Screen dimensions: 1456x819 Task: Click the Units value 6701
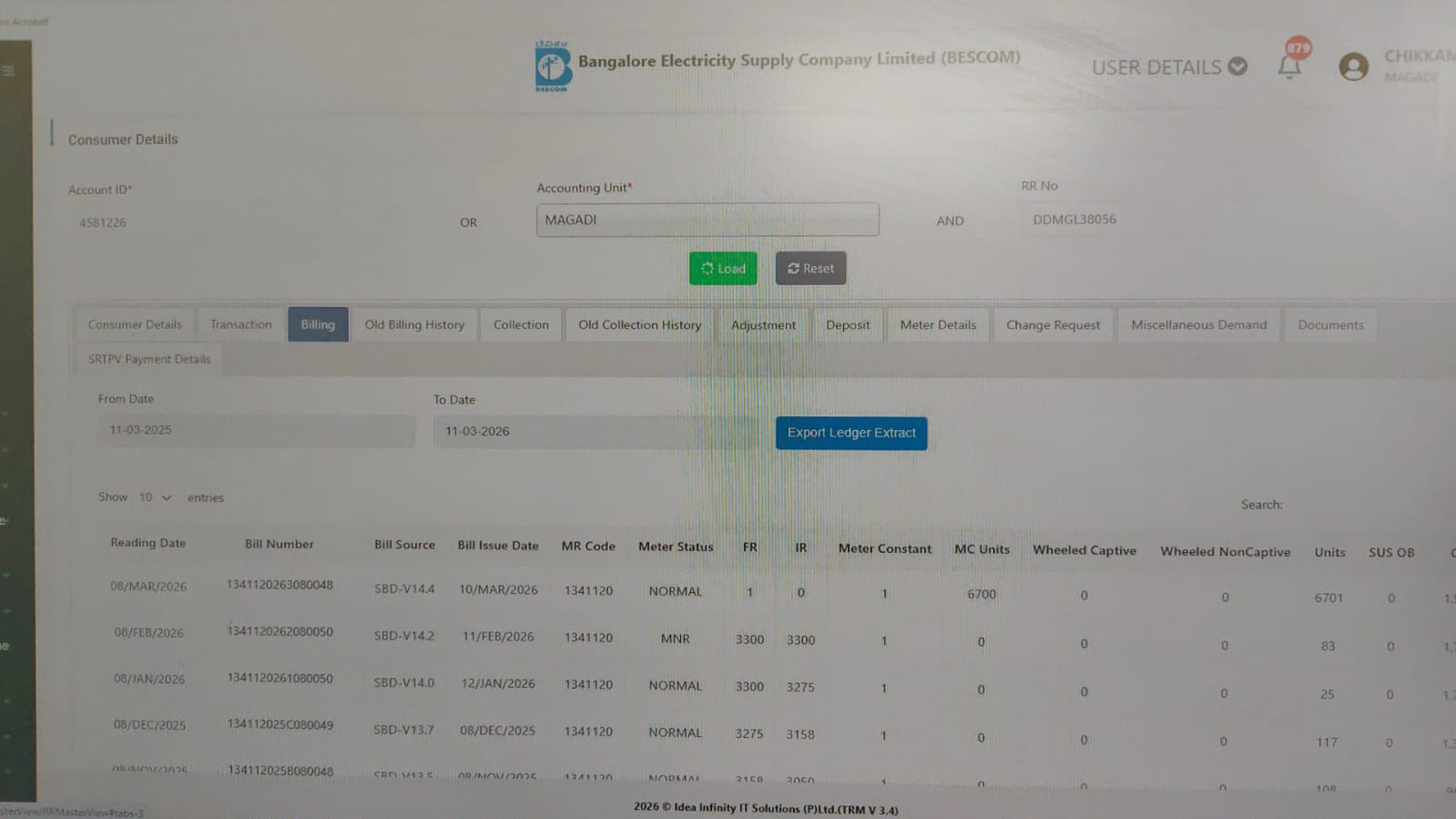click(1329, 598)
